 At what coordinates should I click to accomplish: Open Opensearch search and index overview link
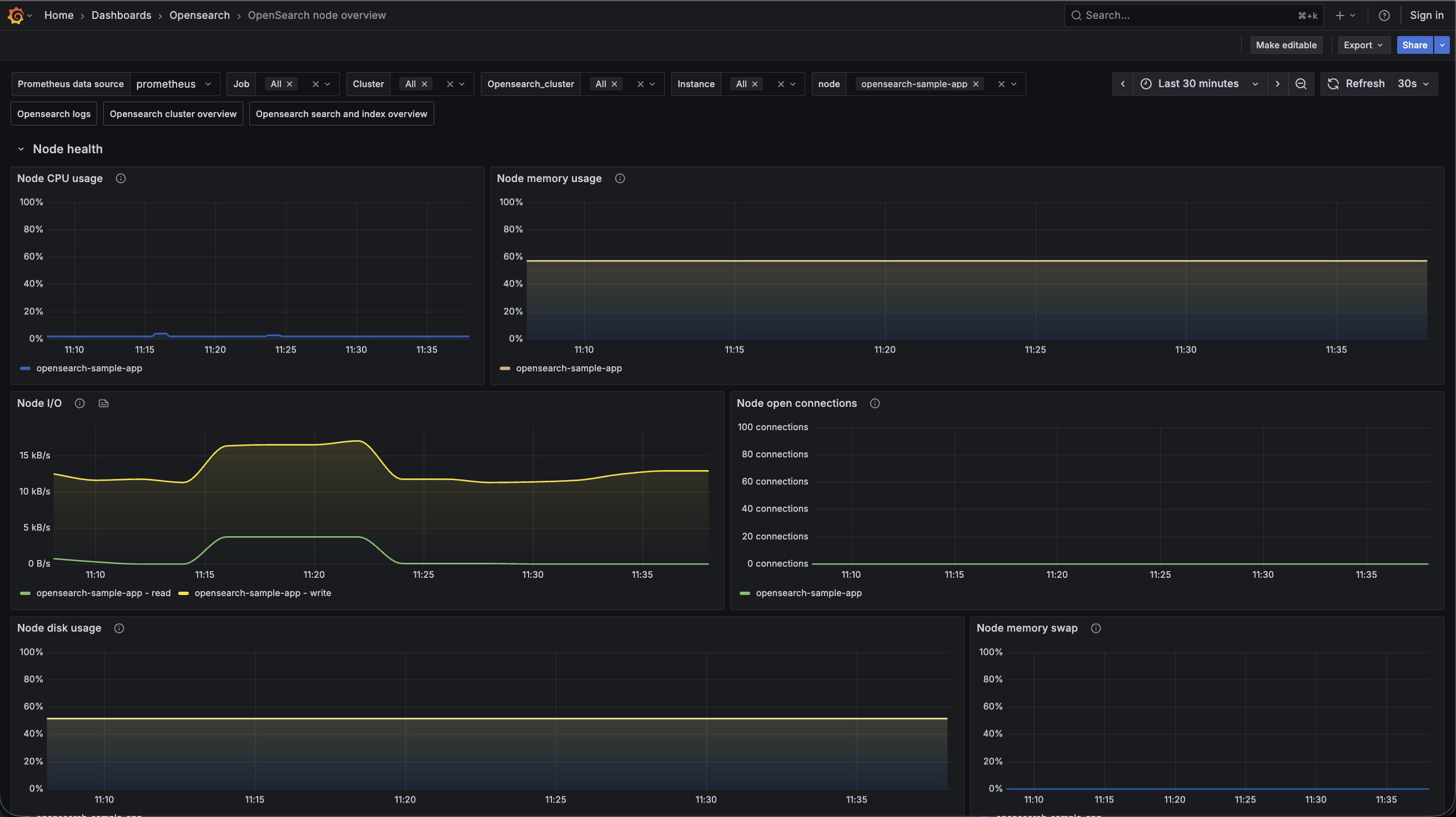click(342, 114)
